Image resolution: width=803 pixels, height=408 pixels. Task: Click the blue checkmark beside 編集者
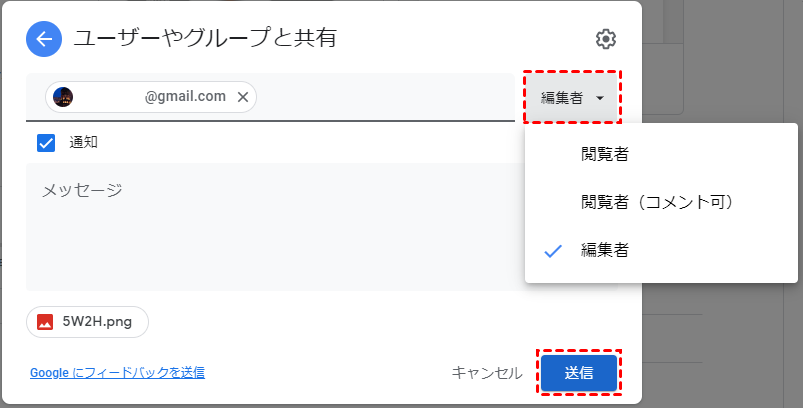coord(553,251)
